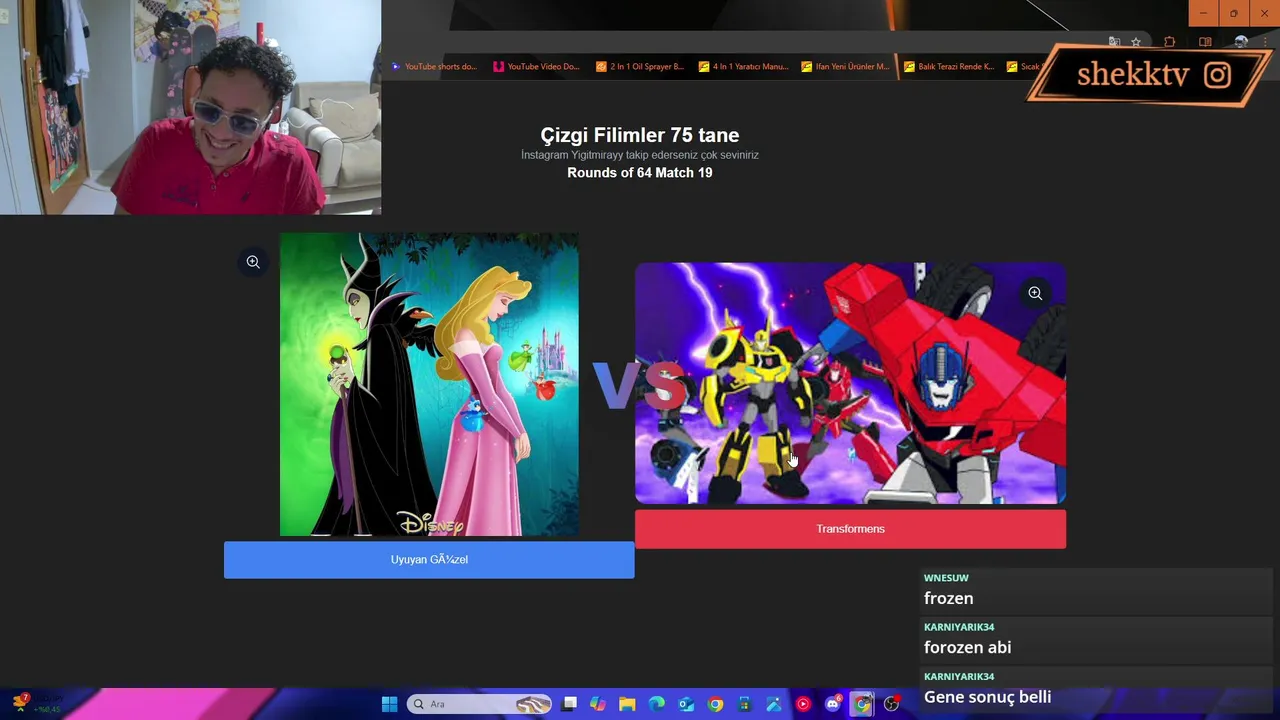Pick the Transformers robots picture
The width and height of the screenshot is (1280, 720).
850,383
